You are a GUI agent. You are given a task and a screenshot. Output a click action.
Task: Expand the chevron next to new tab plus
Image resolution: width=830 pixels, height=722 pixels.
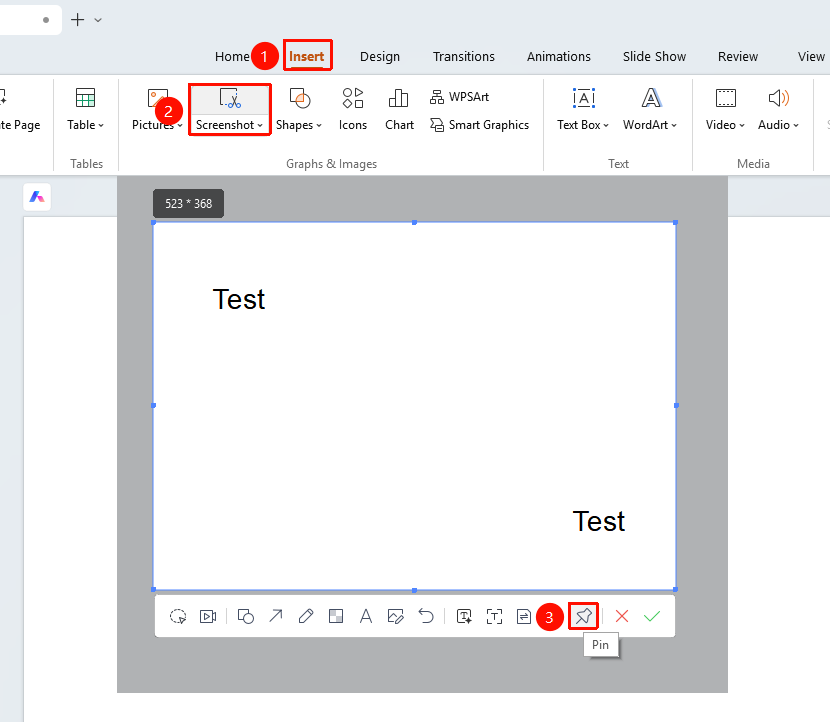pyautogui.click(x=98, y=20)
